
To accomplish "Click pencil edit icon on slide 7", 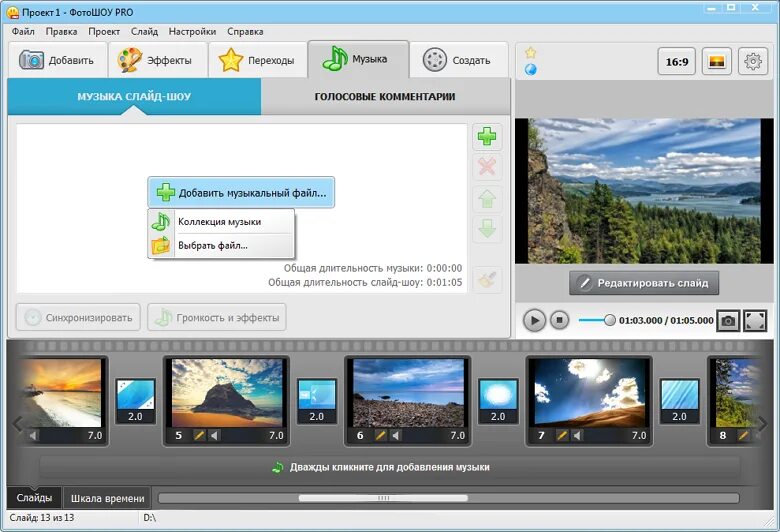I will (562, 436).
